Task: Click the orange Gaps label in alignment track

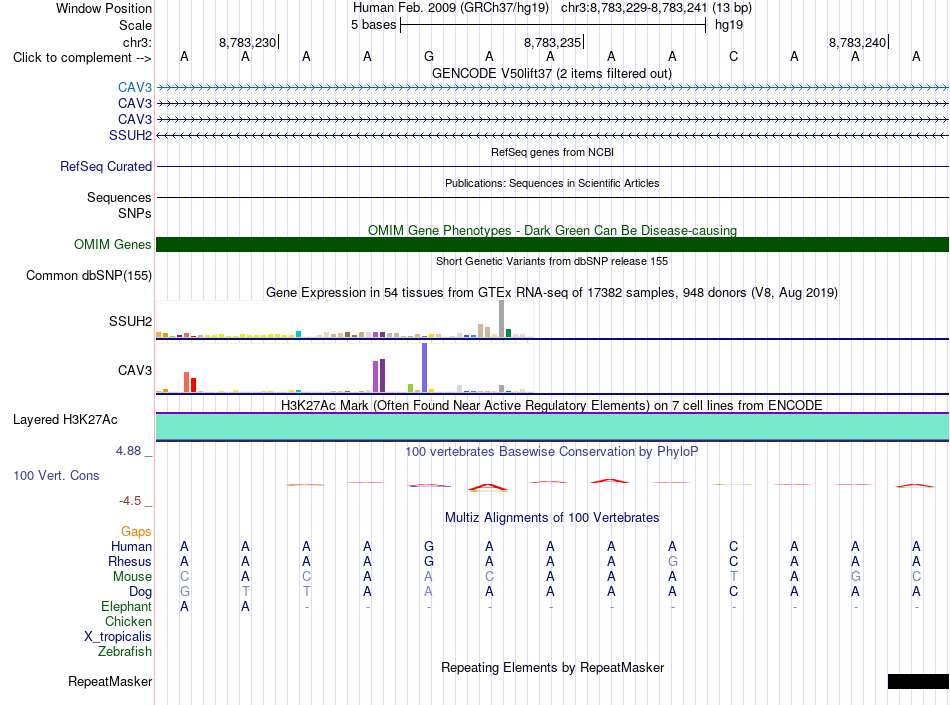Action: pyautogui.click(x=136, y=531)
